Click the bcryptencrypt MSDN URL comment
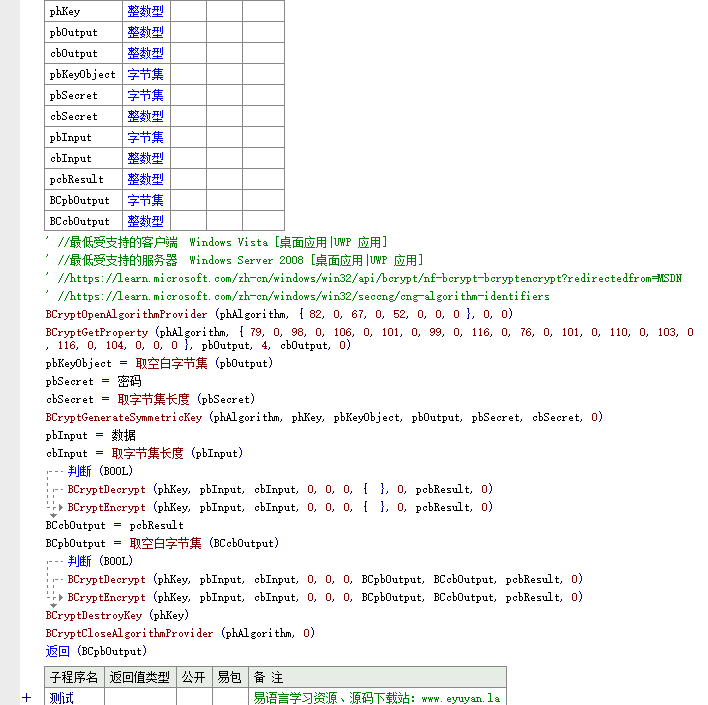 pyautogui.click(x=363, y=278)
